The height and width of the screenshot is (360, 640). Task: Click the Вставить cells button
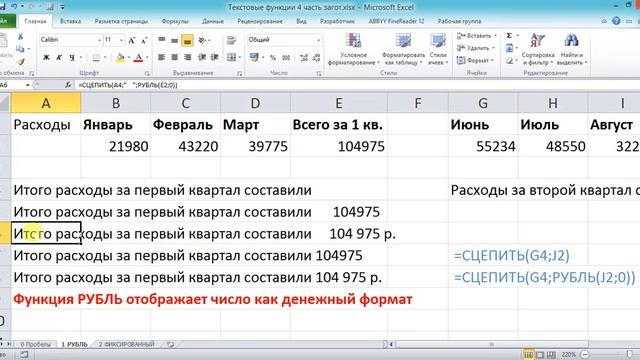(476, 36)
